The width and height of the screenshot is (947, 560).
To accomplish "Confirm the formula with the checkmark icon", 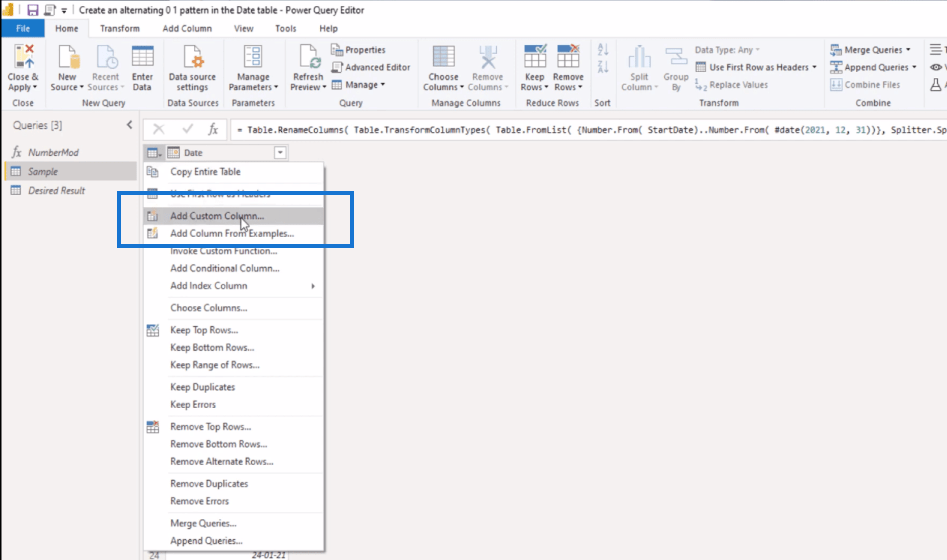I will 187,129.
